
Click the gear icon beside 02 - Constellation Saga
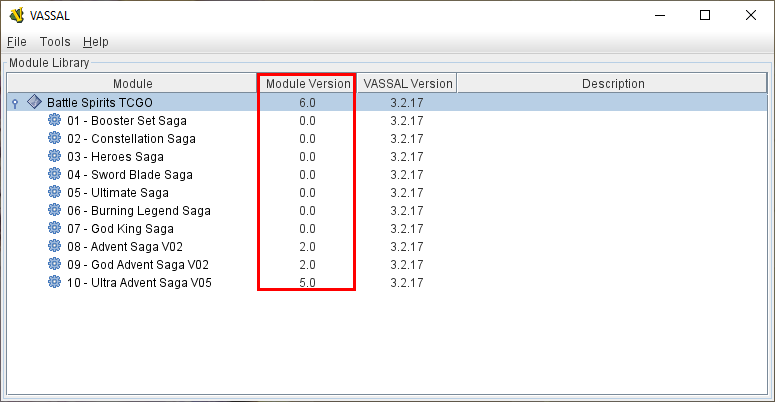coord(54,138)
